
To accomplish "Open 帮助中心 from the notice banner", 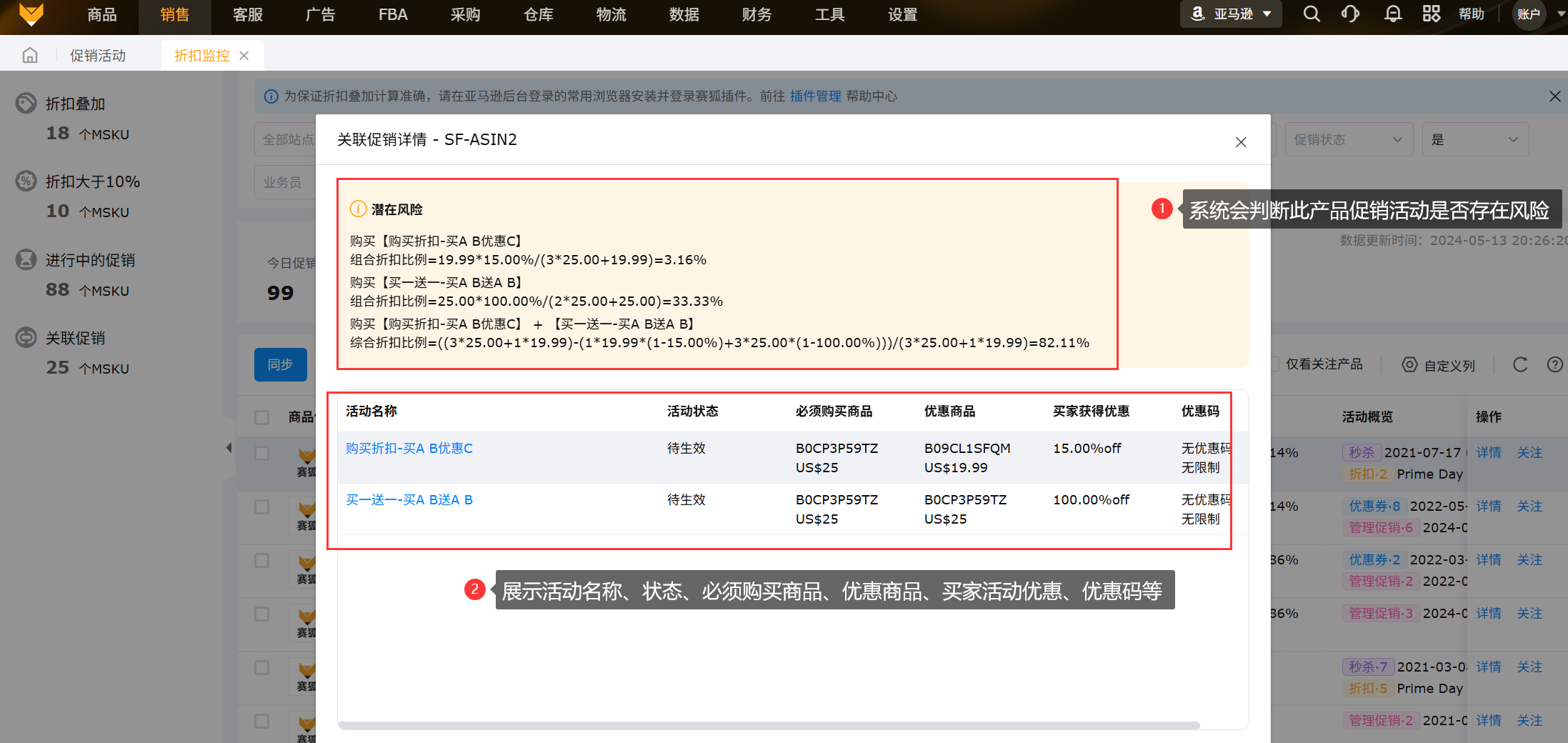I will [872, 96].
